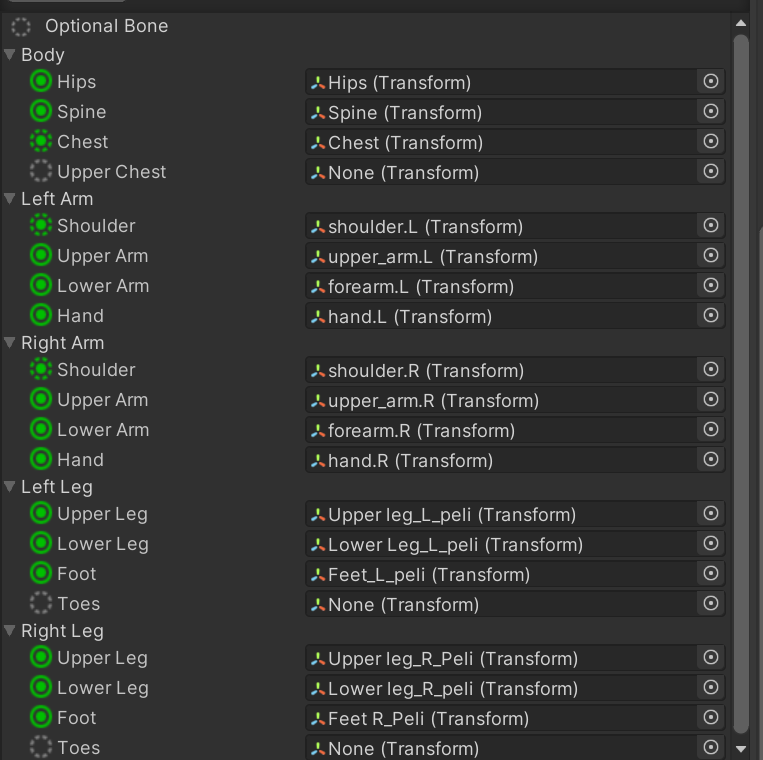Collapse the Right Leg foldout
The height and width of the screenshot is (760, 763).
tap(10, 630)
